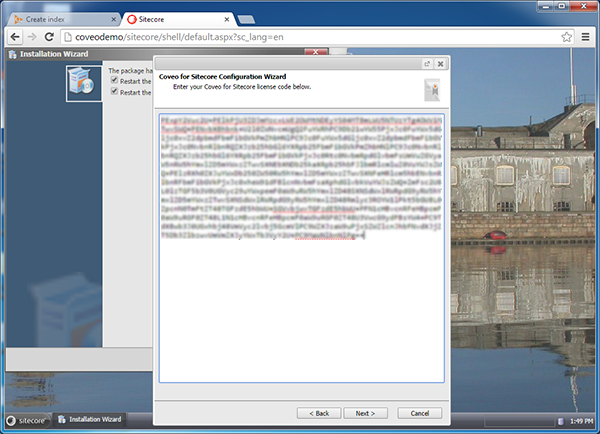
Task: Switch to the Create index tab
Action: 63,19
